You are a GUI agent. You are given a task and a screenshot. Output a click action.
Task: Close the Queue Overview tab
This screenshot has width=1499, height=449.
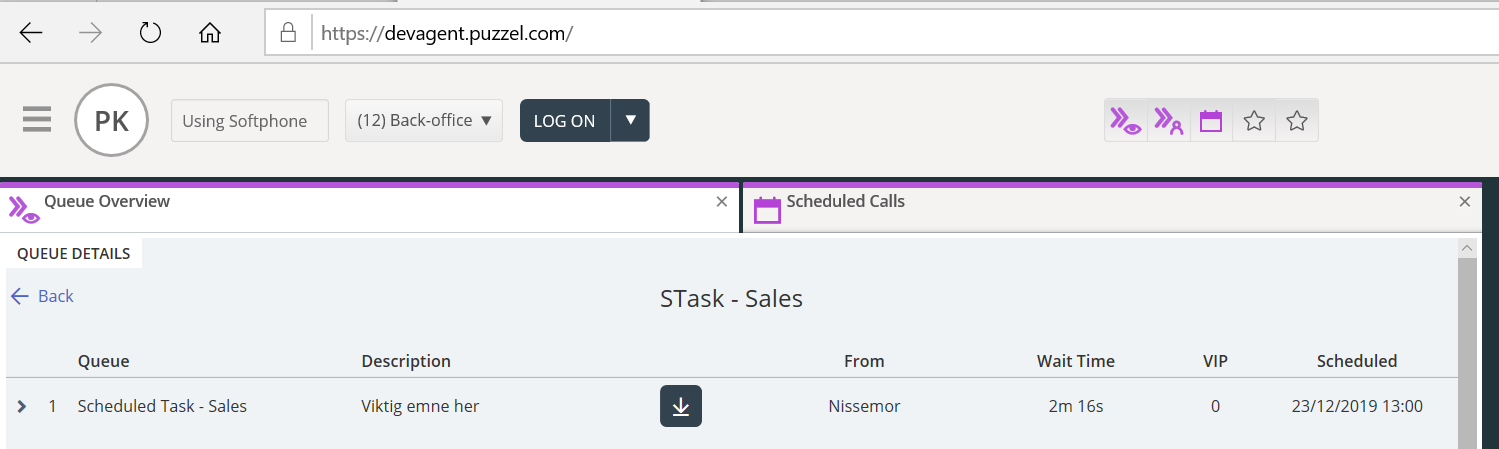[721, 202]
